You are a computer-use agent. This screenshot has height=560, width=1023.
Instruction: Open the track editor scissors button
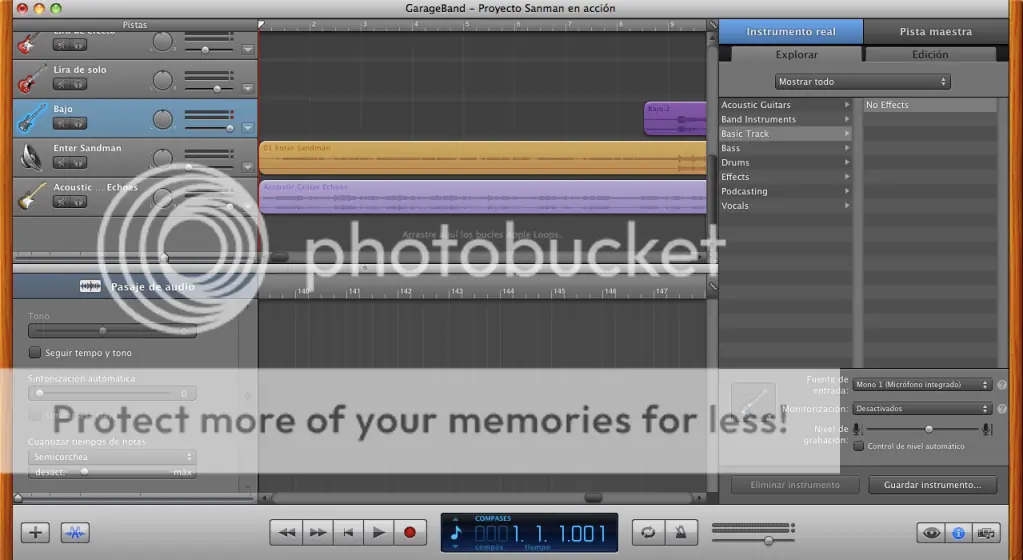point(75,533)
